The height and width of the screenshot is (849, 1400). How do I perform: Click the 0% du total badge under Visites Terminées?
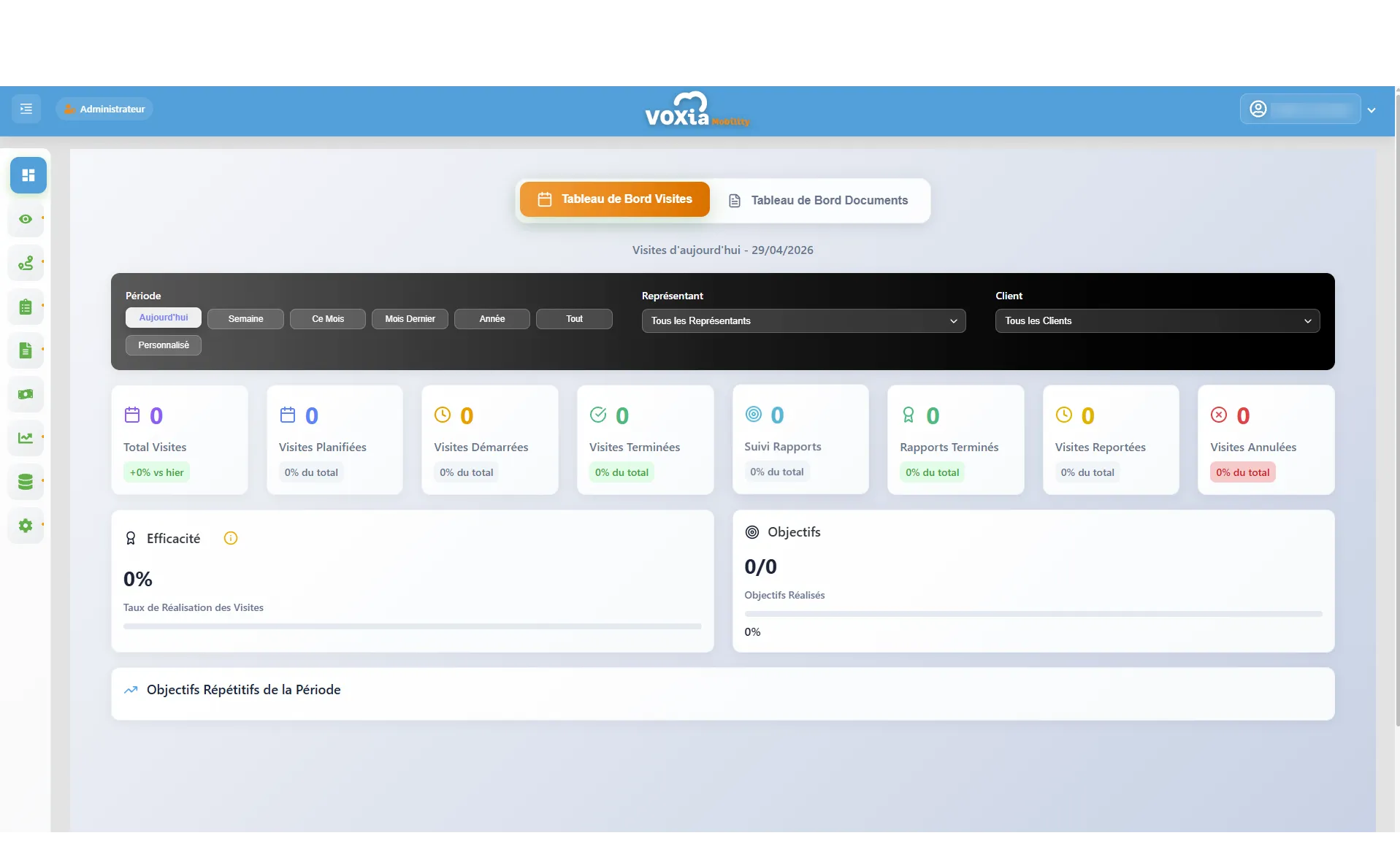tap(621, 472)
